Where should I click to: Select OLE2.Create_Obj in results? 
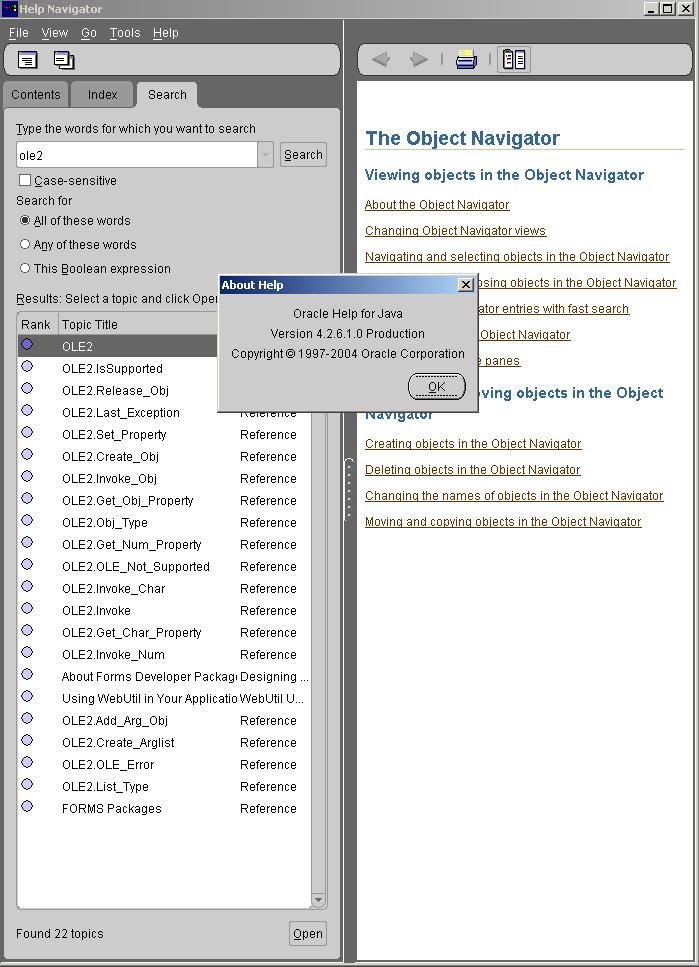[x=164, y=456]
